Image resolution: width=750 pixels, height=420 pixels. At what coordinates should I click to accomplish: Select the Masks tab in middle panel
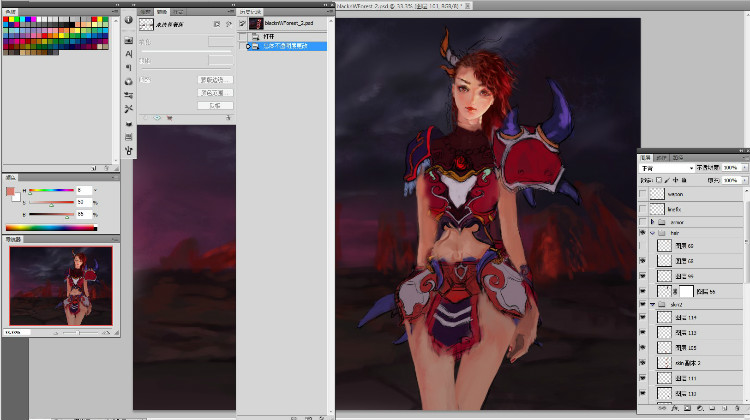(162, 11)
